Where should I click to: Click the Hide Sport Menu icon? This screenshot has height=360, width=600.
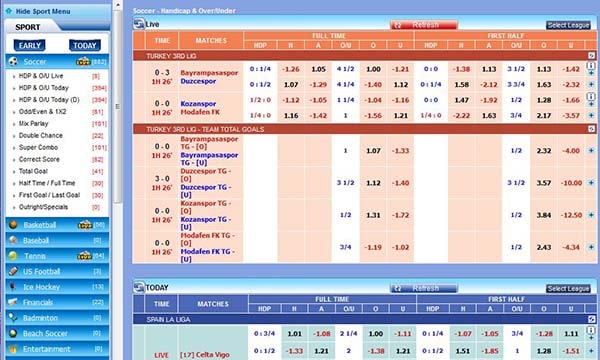(9, 11)
